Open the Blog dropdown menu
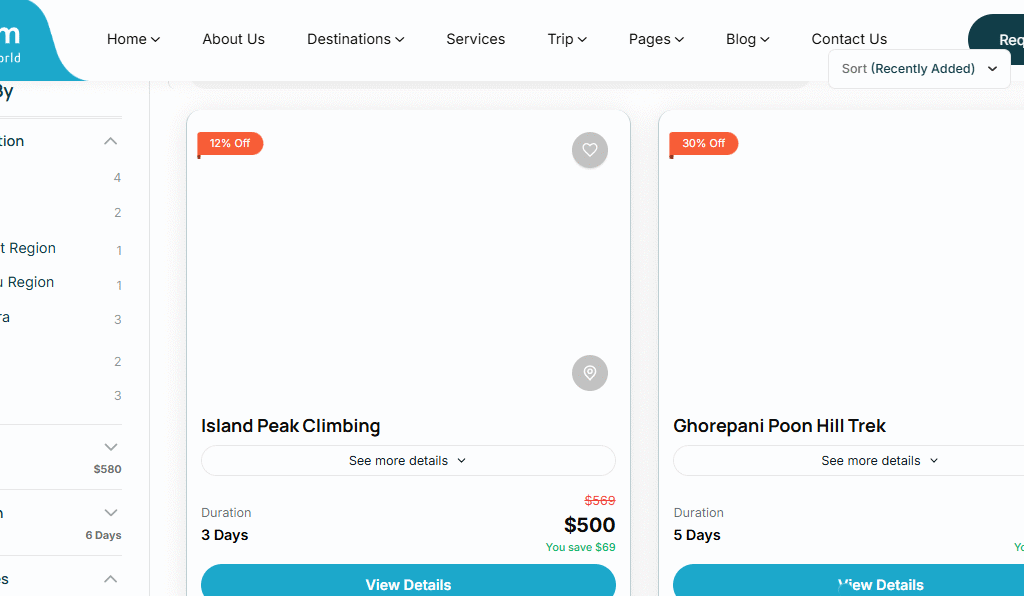Image resolution: width=1024 pixels, height=596 pixels. [747, 39]
